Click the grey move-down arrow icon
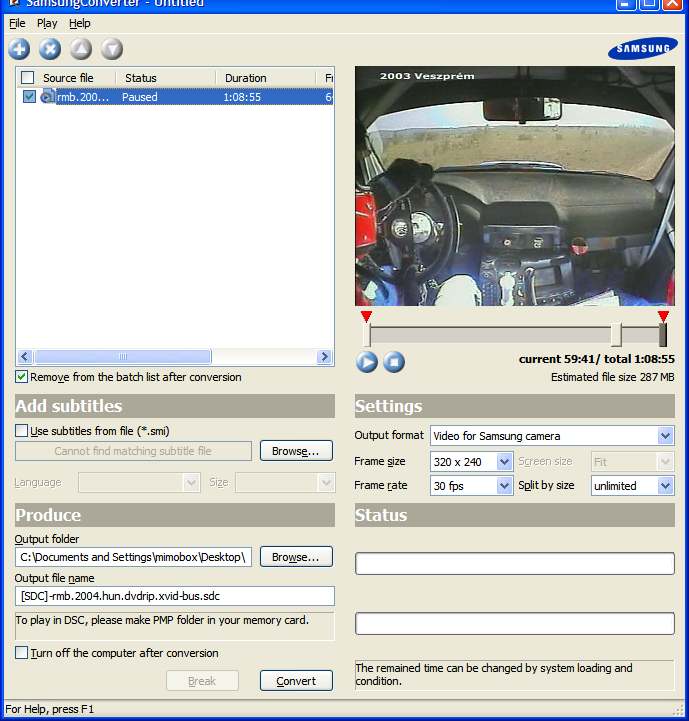 click(112, 49)
